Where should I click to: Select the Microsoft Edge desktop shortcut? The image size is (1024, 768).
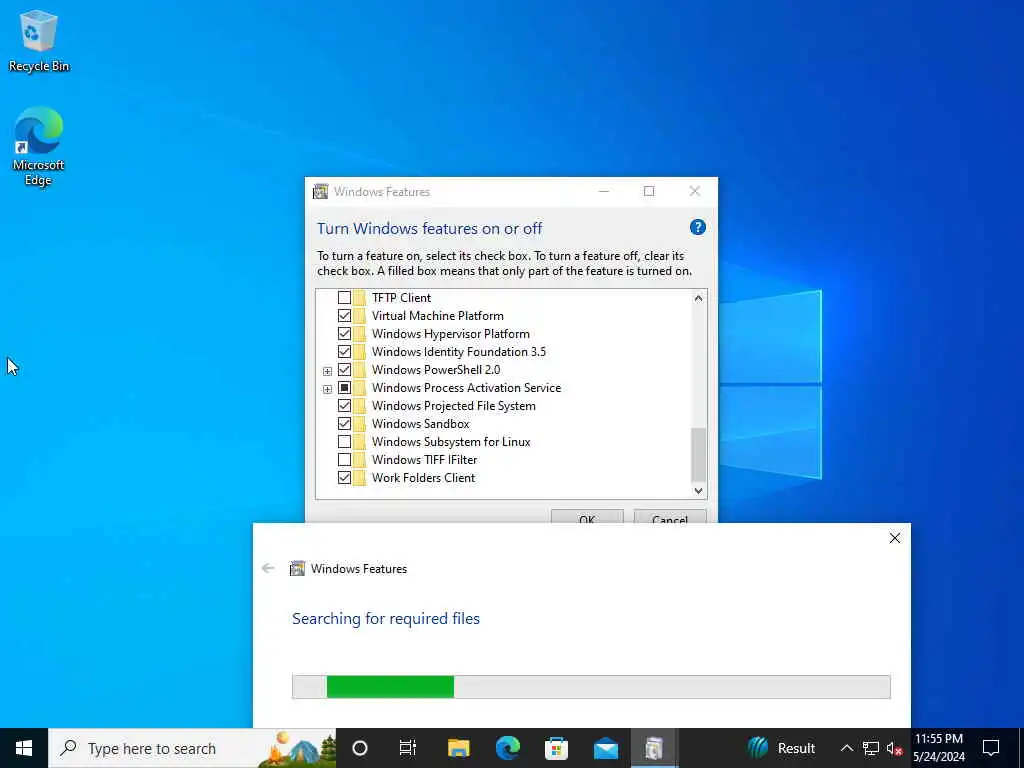click(39, 146)
